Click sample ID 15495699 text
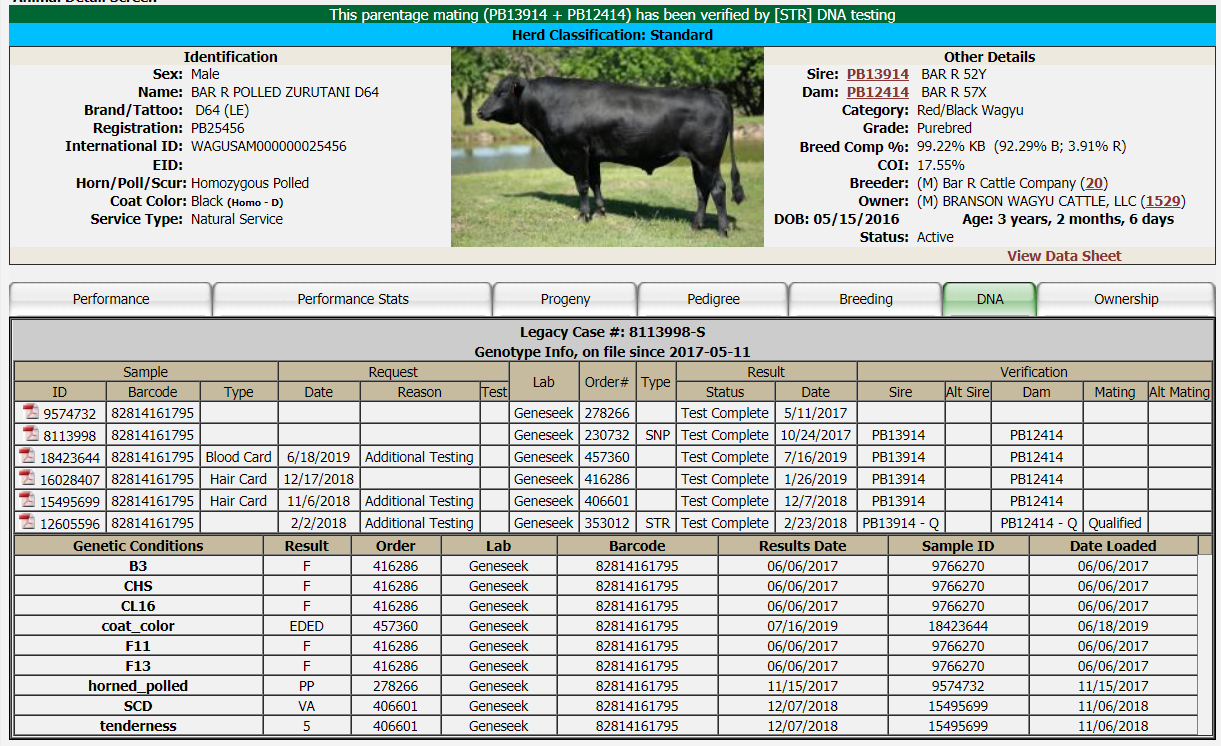This screenshot has width=1221, height=746. tap(70, 502)
